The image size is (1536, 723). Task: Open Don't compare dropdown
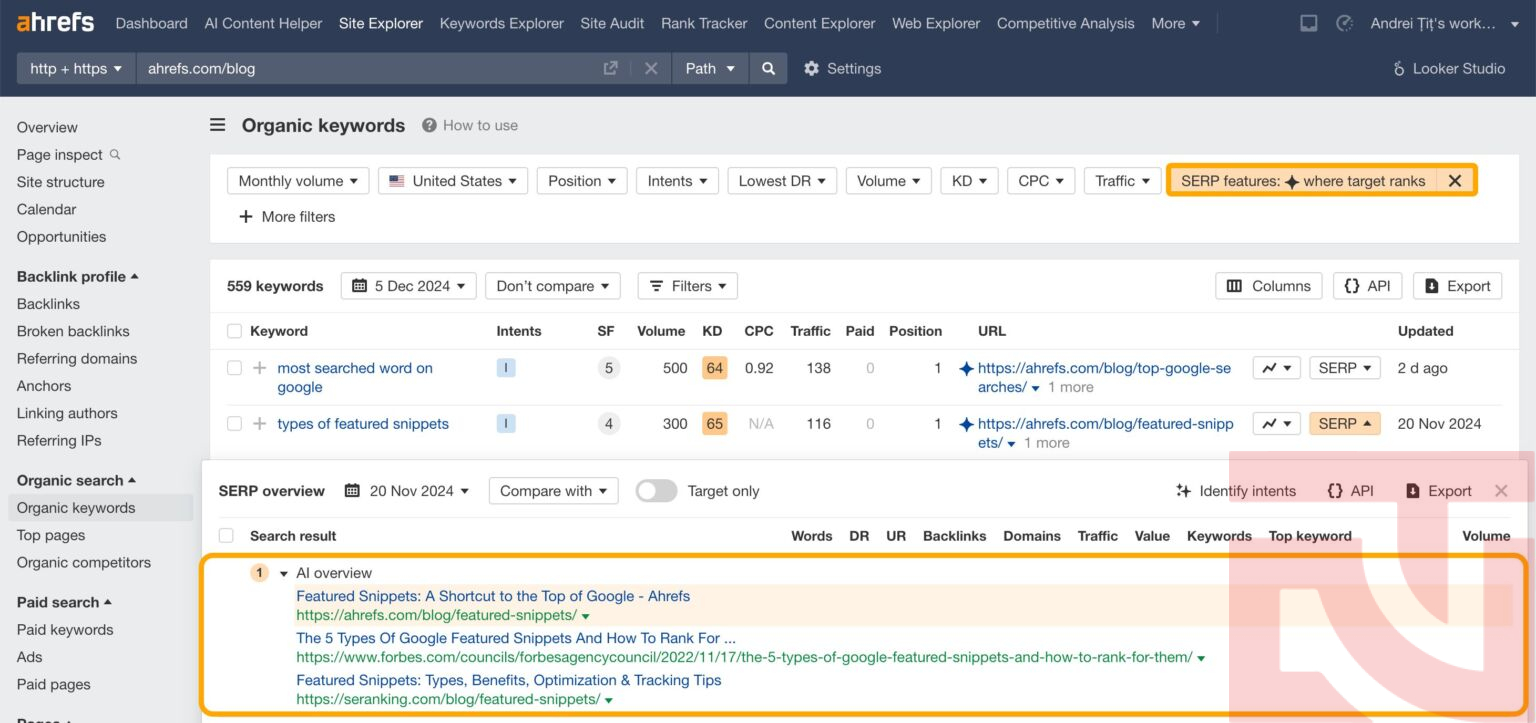[553, 286]
